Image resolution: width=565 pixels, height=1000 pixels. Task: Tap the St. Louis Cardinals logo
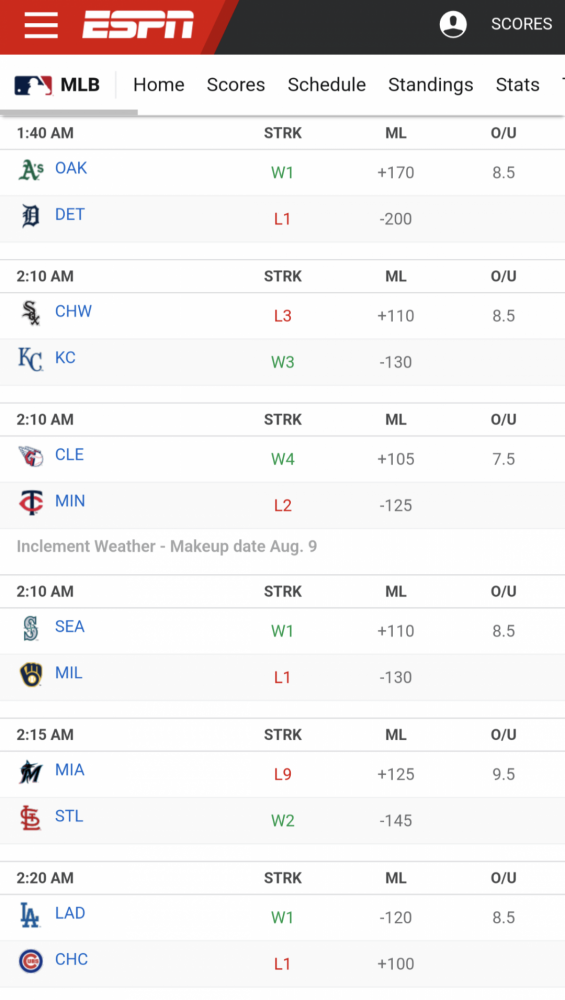(x=31, y=818)
